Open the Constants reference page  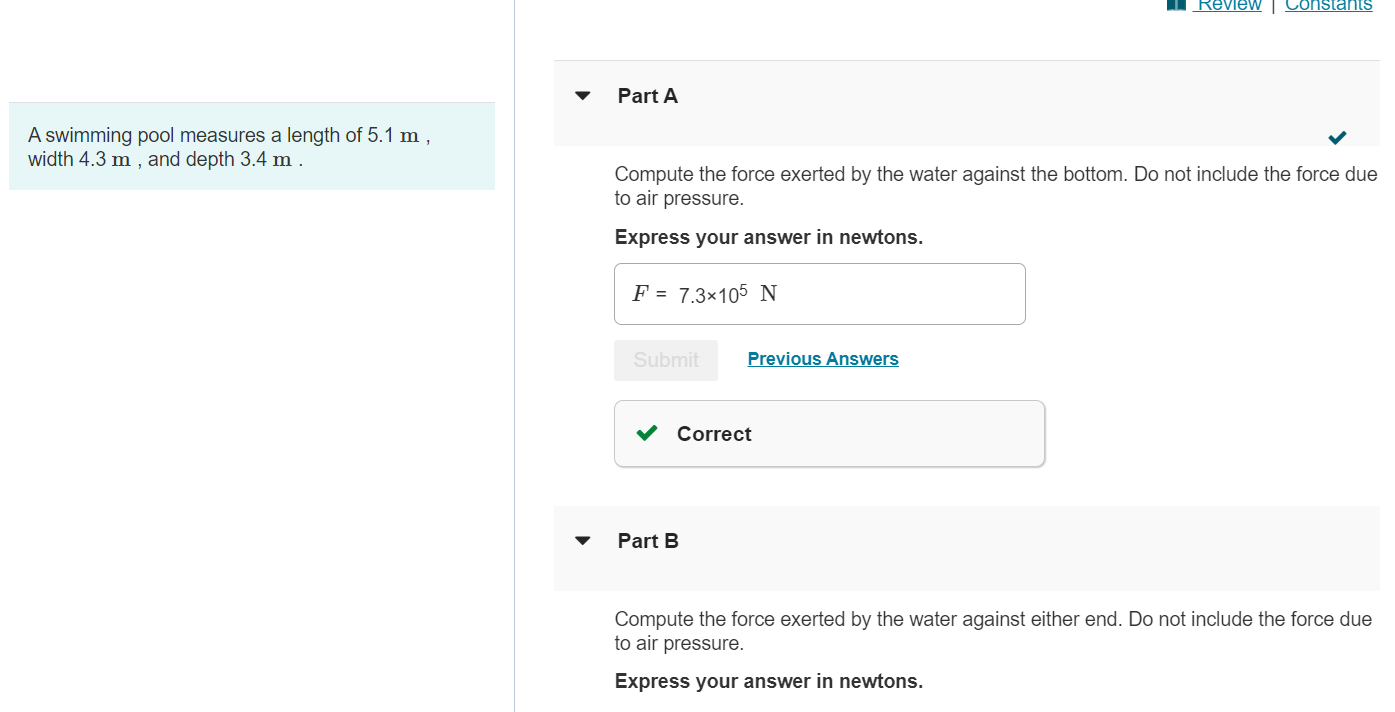click(1328, 5)
